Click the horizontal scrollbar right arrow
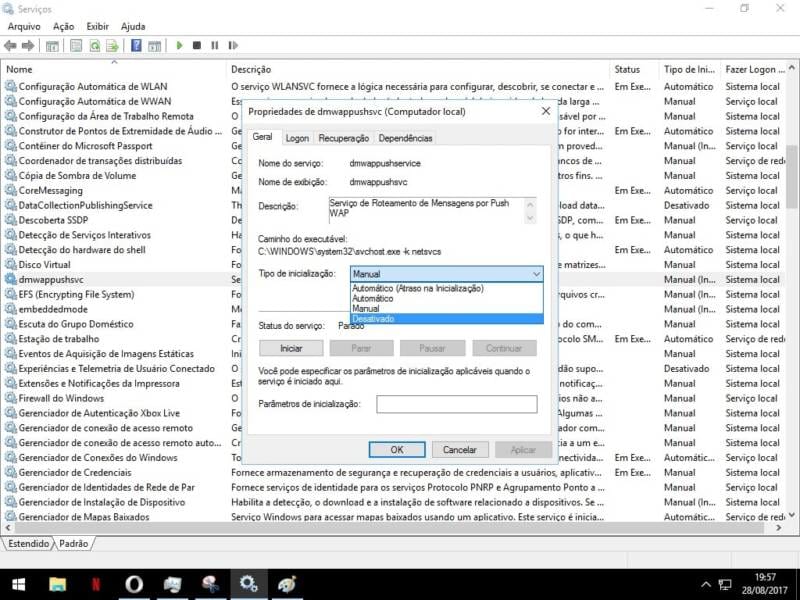This screenshot has width=800, height=600. click(779, 528)
